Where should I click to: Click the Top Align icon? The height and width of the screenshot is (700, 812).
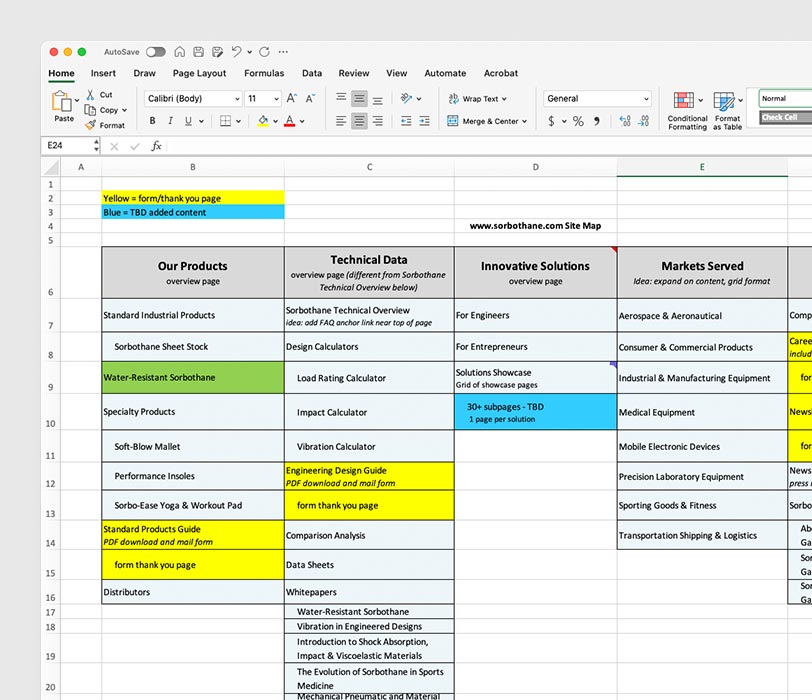tap(341, 98)
